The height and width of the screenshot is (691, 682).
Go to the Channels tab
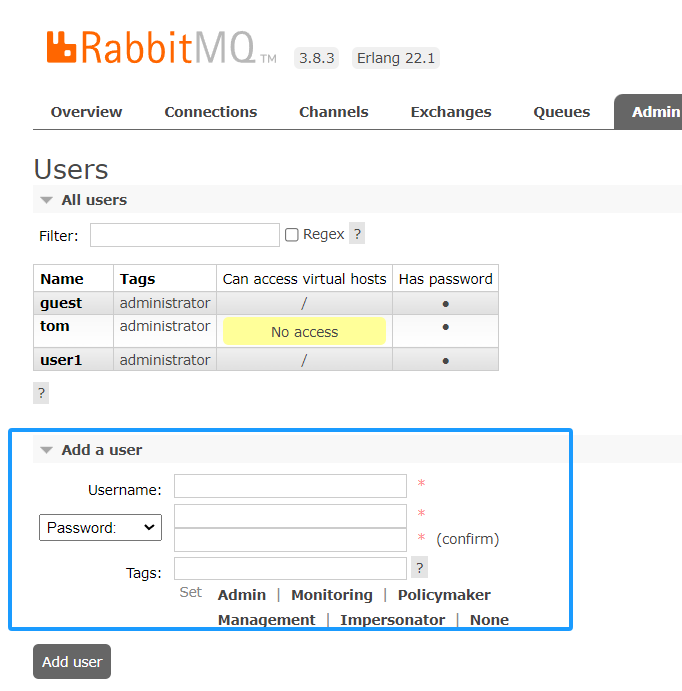pos(334,112)
